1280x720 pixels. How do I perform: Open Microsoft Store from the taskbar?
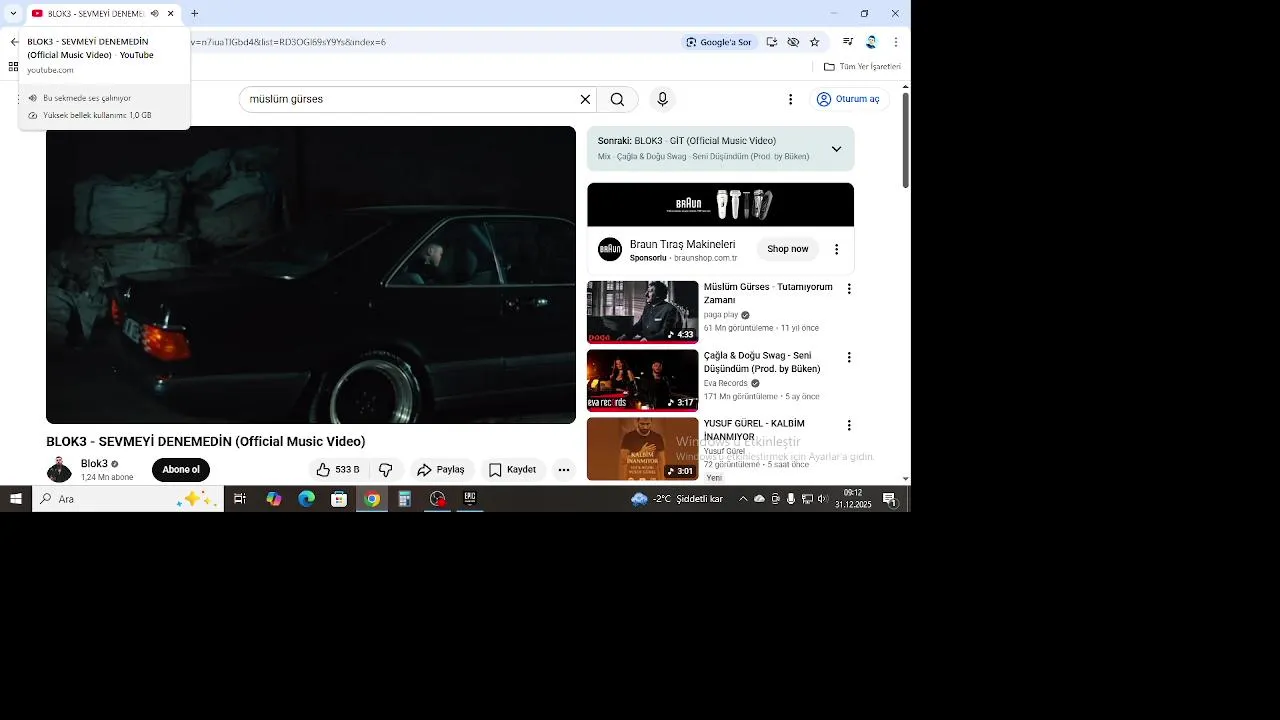pos(339,499)
